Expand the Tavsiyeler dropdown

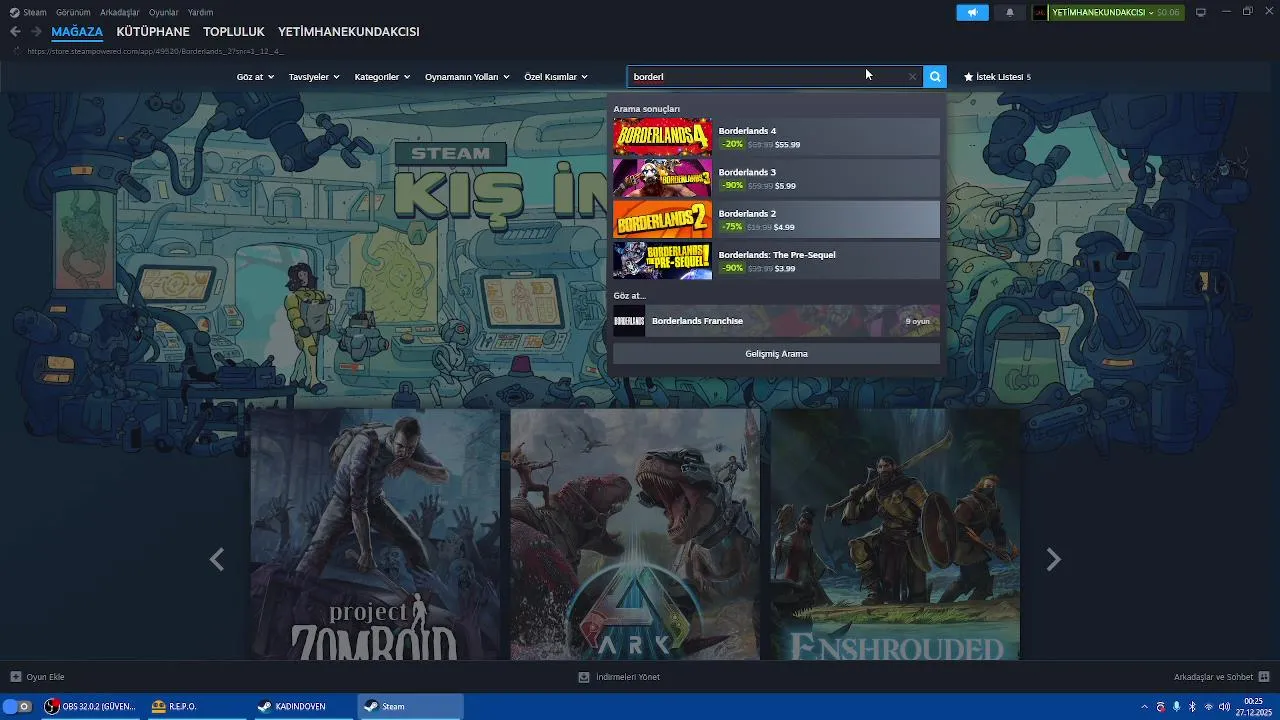[x=314, y=77]
